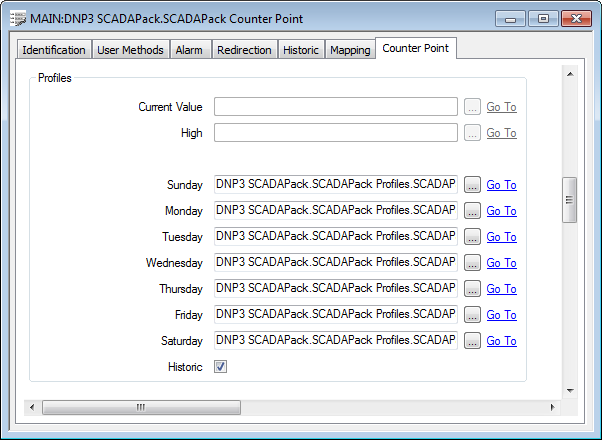Click the vertical scrollbar down arrow
The width and height of the screenshot is (602, 440).
coord(570,391)
